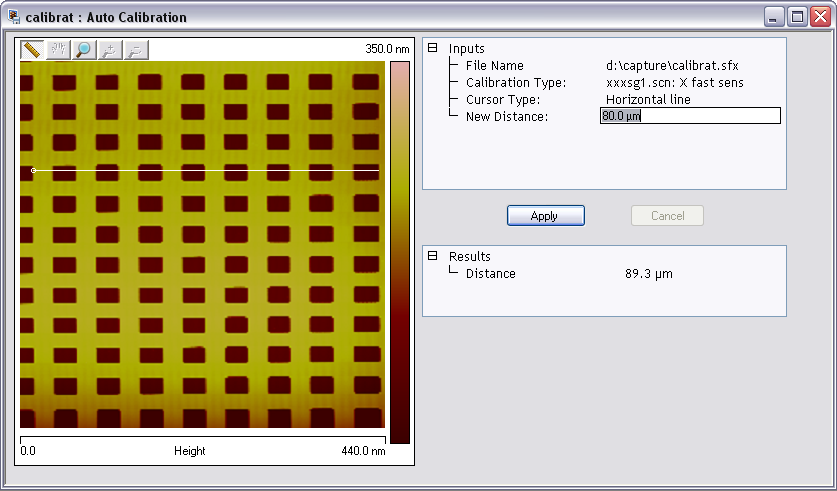
Task: Click the vertical height color scale bar
Action: [x=399, y=250]
